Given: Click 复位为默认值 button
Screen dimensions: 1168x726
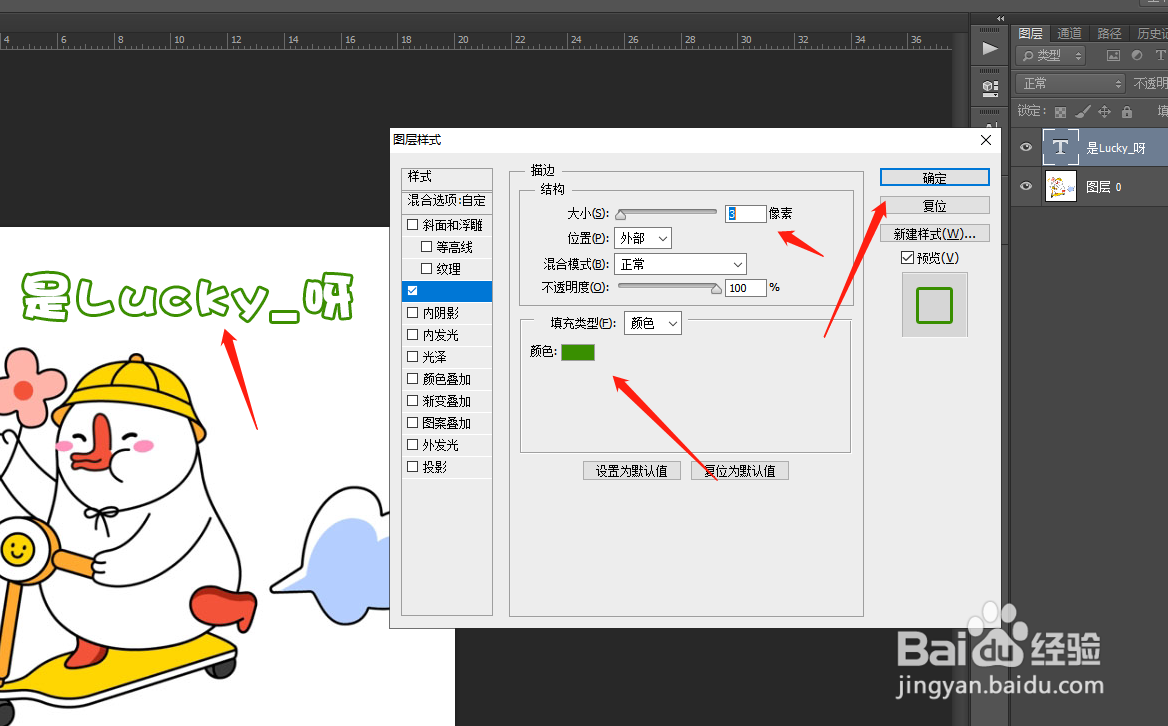Looking at the screenshot, I should tap(740, 471).
